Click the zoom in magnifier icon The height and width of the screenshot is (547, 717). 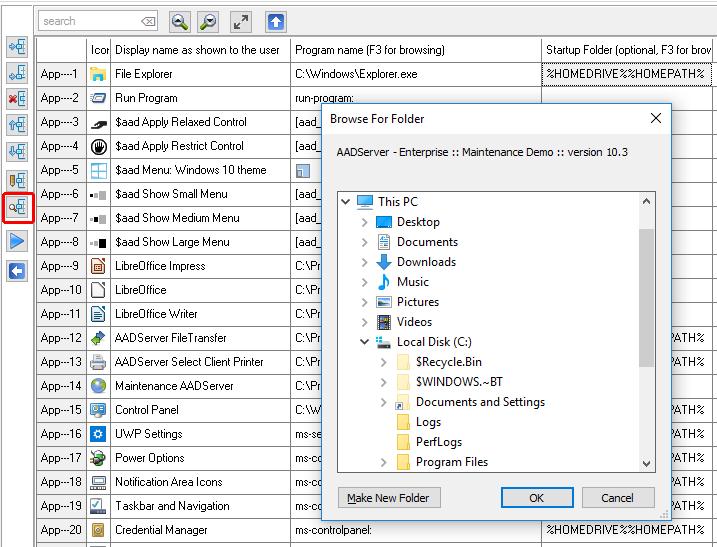pyautogui.click(x=179, y=21)
